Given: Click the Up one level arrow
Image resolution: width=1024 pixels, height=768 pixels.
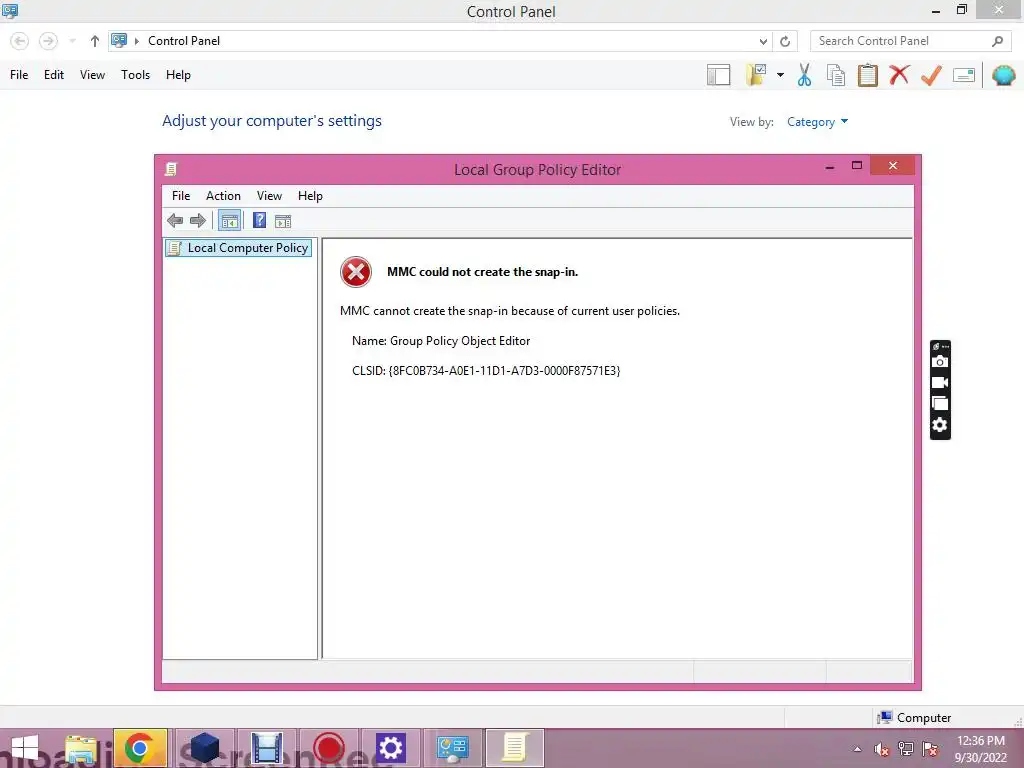Looking at the screenshot, I should pyautogui.click(x=95, y=41).
